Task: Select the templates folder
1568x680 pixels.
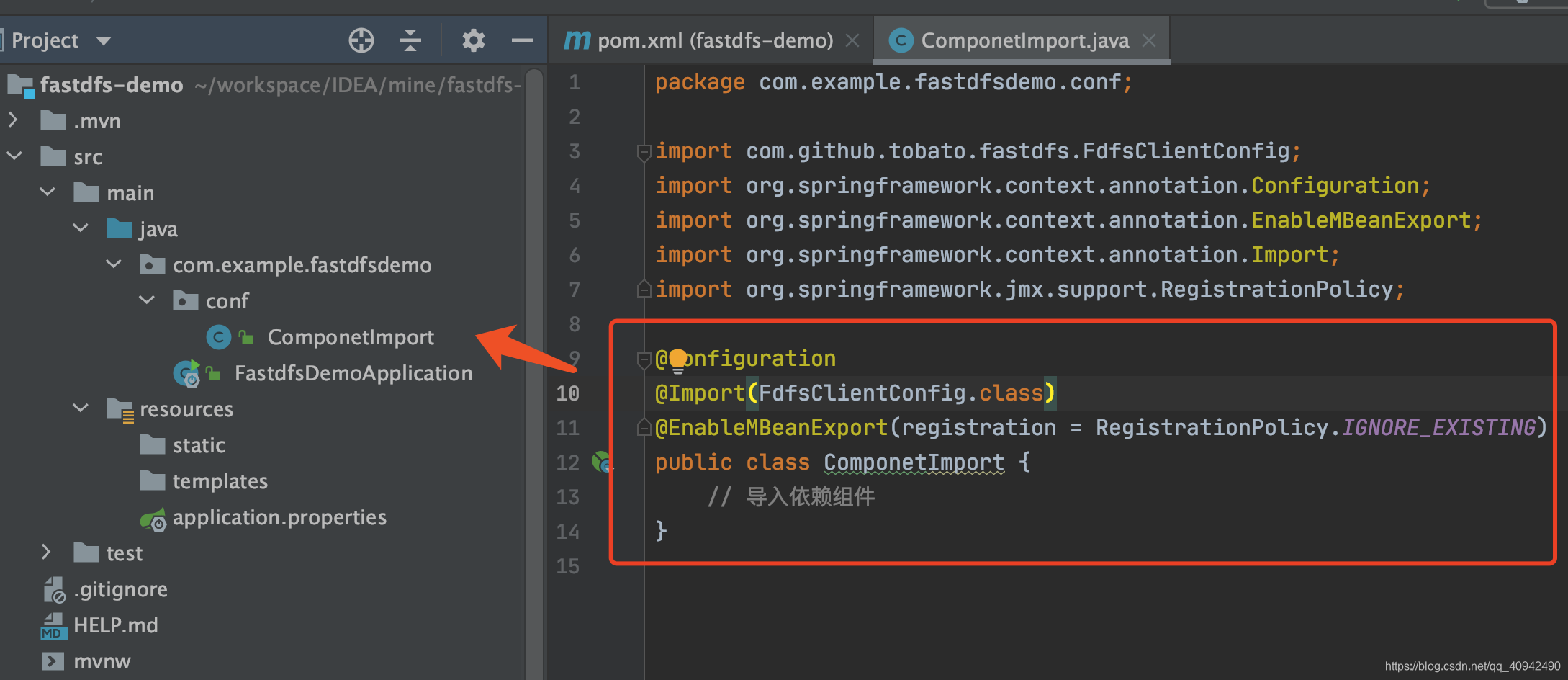Action: click(220, 481)
